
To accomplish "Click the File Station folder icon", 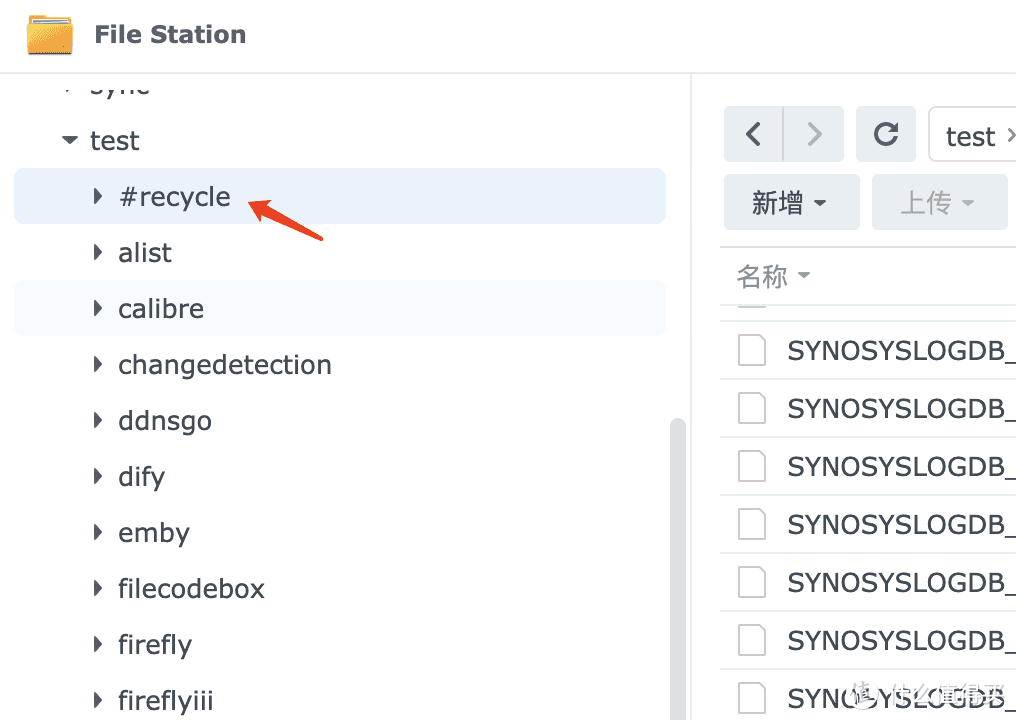I will coord(49,35).
